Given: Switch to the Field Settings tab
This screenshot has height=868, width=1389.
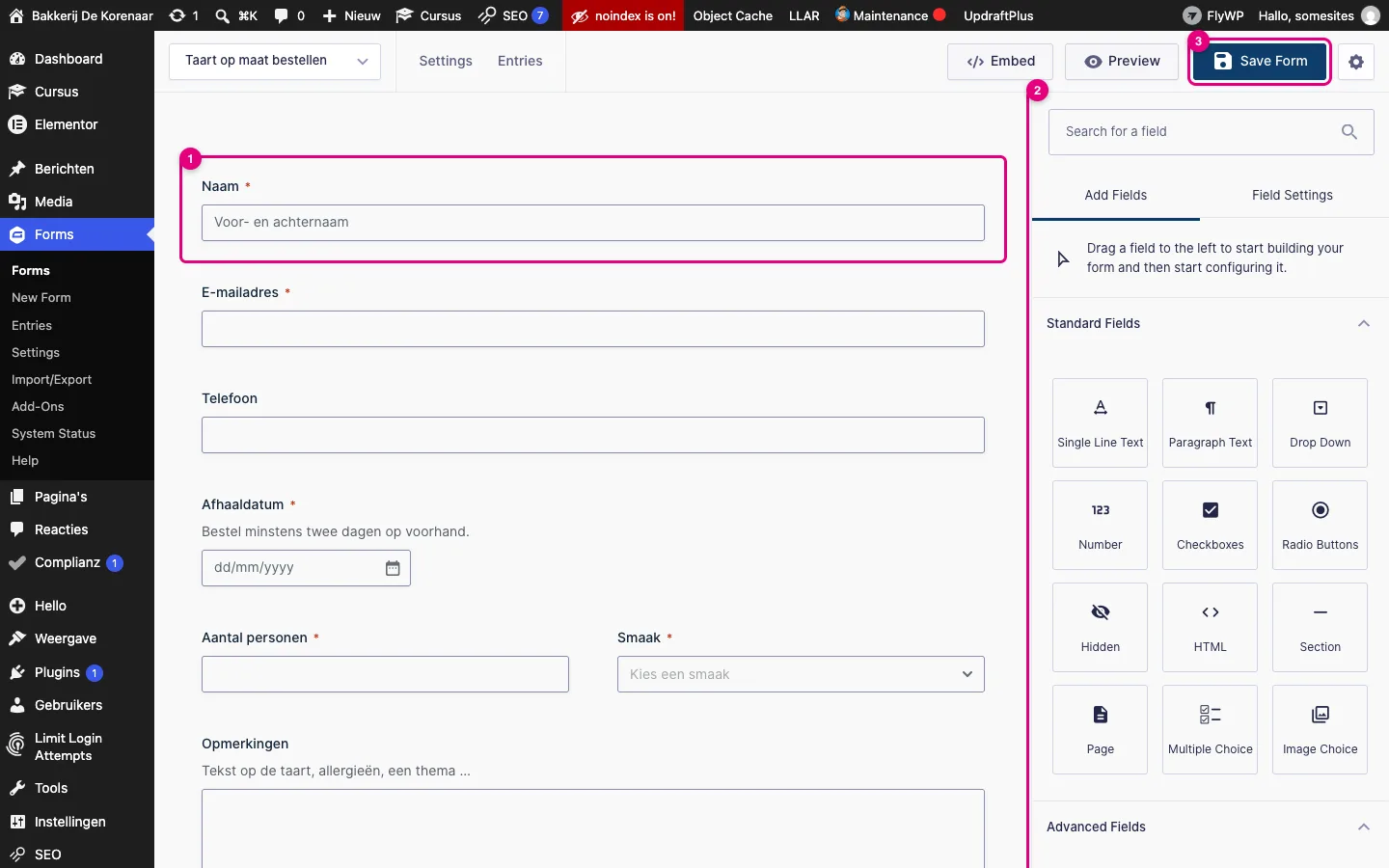Looking at the screenshot, I should [x=1293, y=195].
